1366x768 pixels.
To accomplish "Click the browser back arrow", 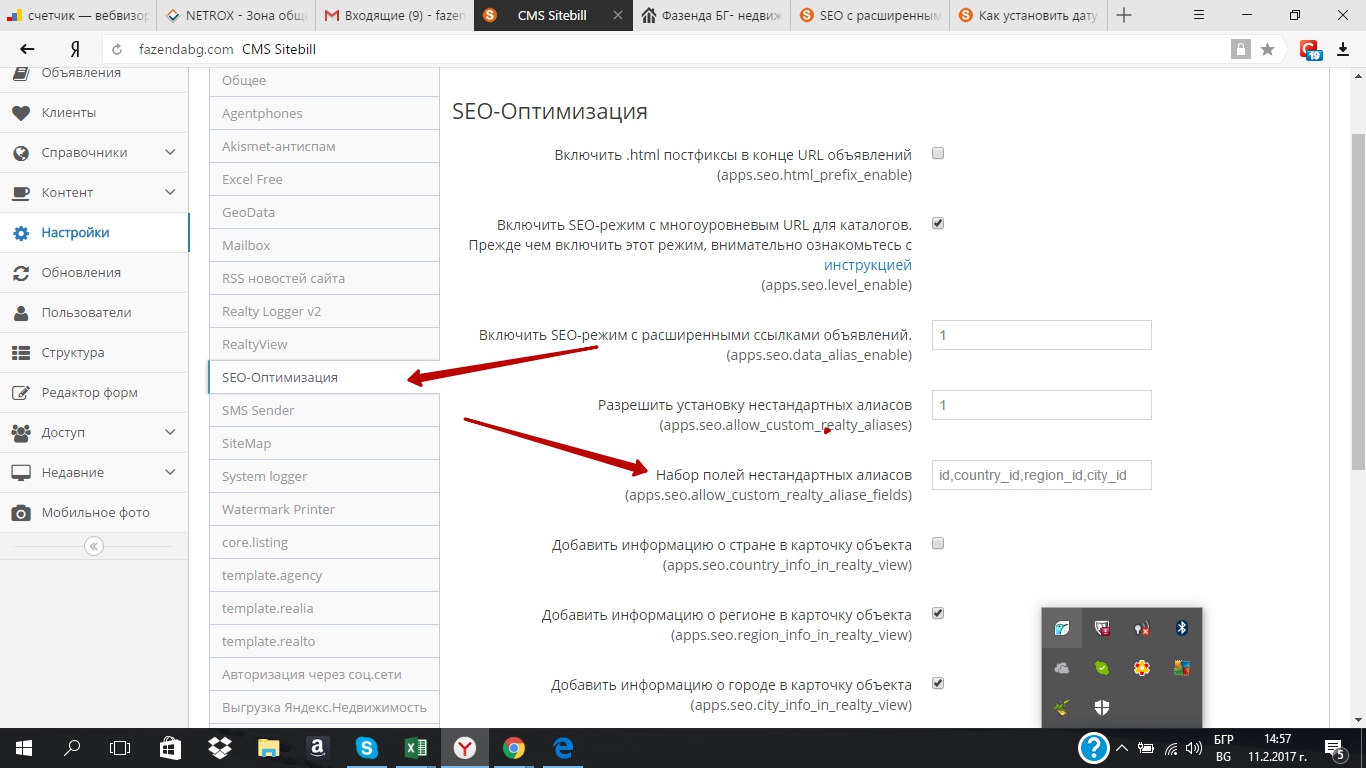I will (27, 49).
